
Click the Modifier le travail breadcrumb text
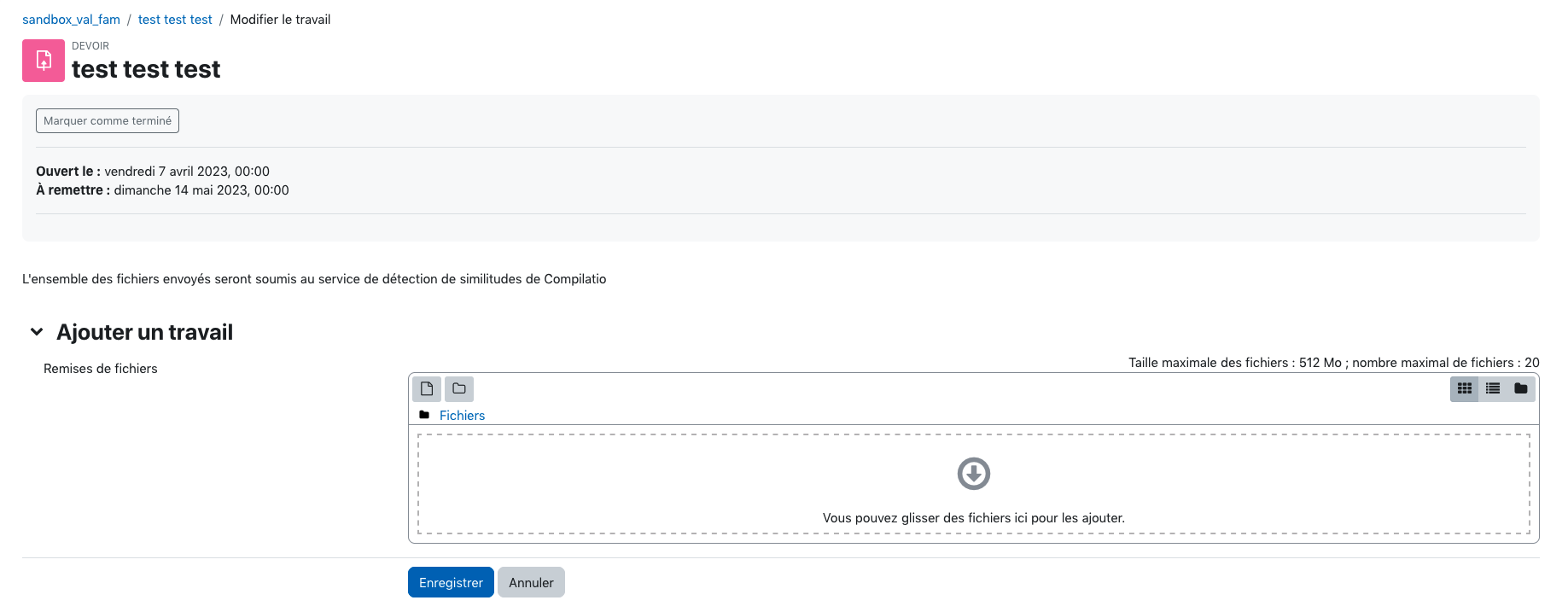(x=280, y=20)
